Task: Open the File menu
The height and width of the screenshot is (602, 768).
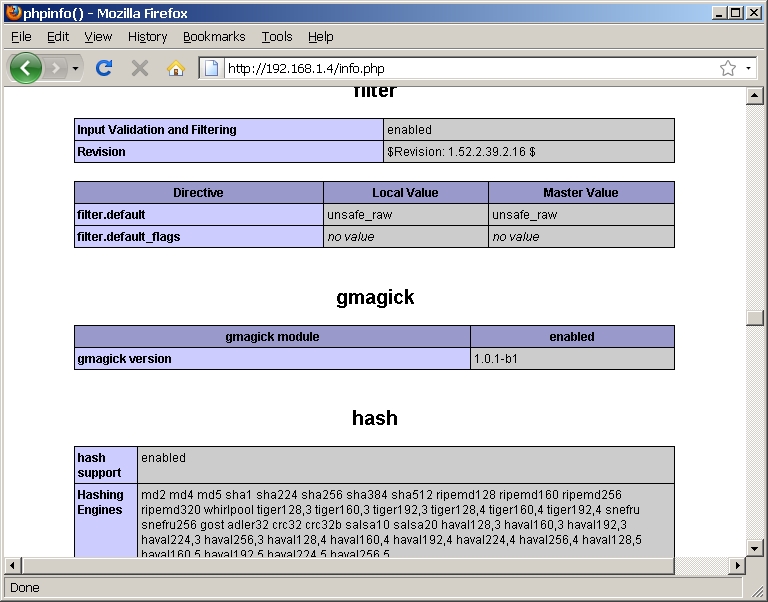Action: point(21,37)
